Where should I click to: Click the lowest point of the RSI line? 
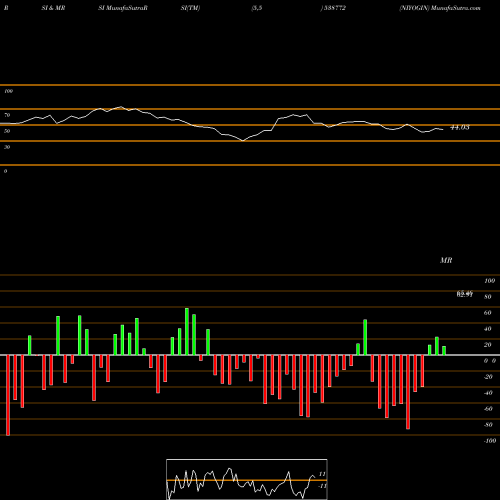tap(243, 141)
